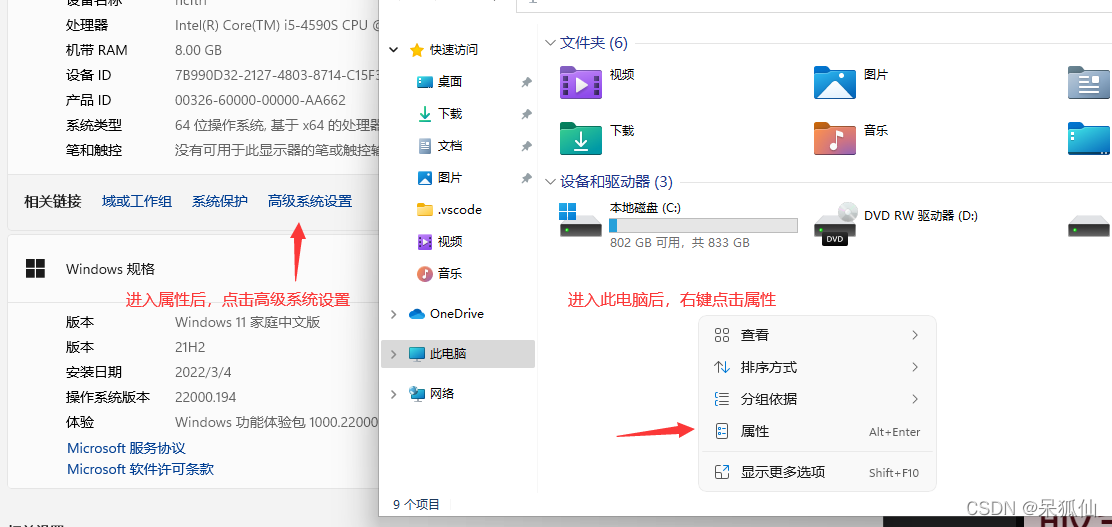This screenshot has width=1112, height=527.
Task: Choose 排序方式 in the context menu
Action: coord(817,367)
